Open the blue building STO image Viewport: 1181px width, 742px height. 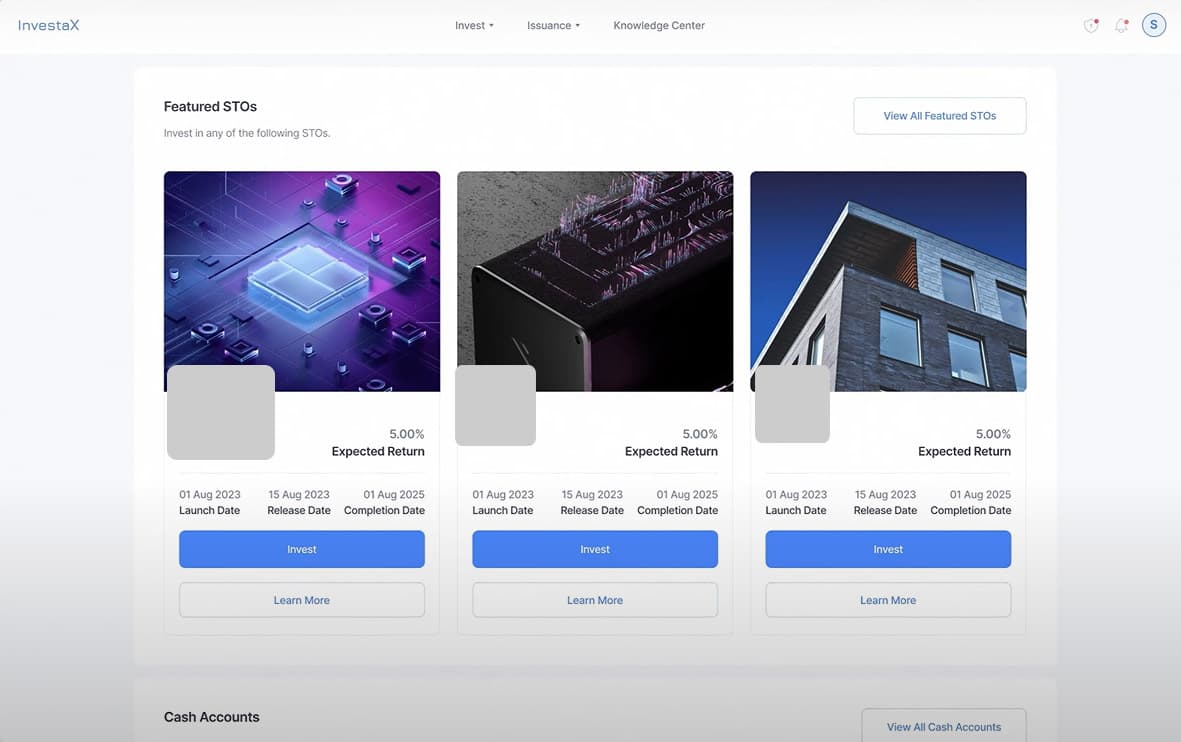pos(888,270)
